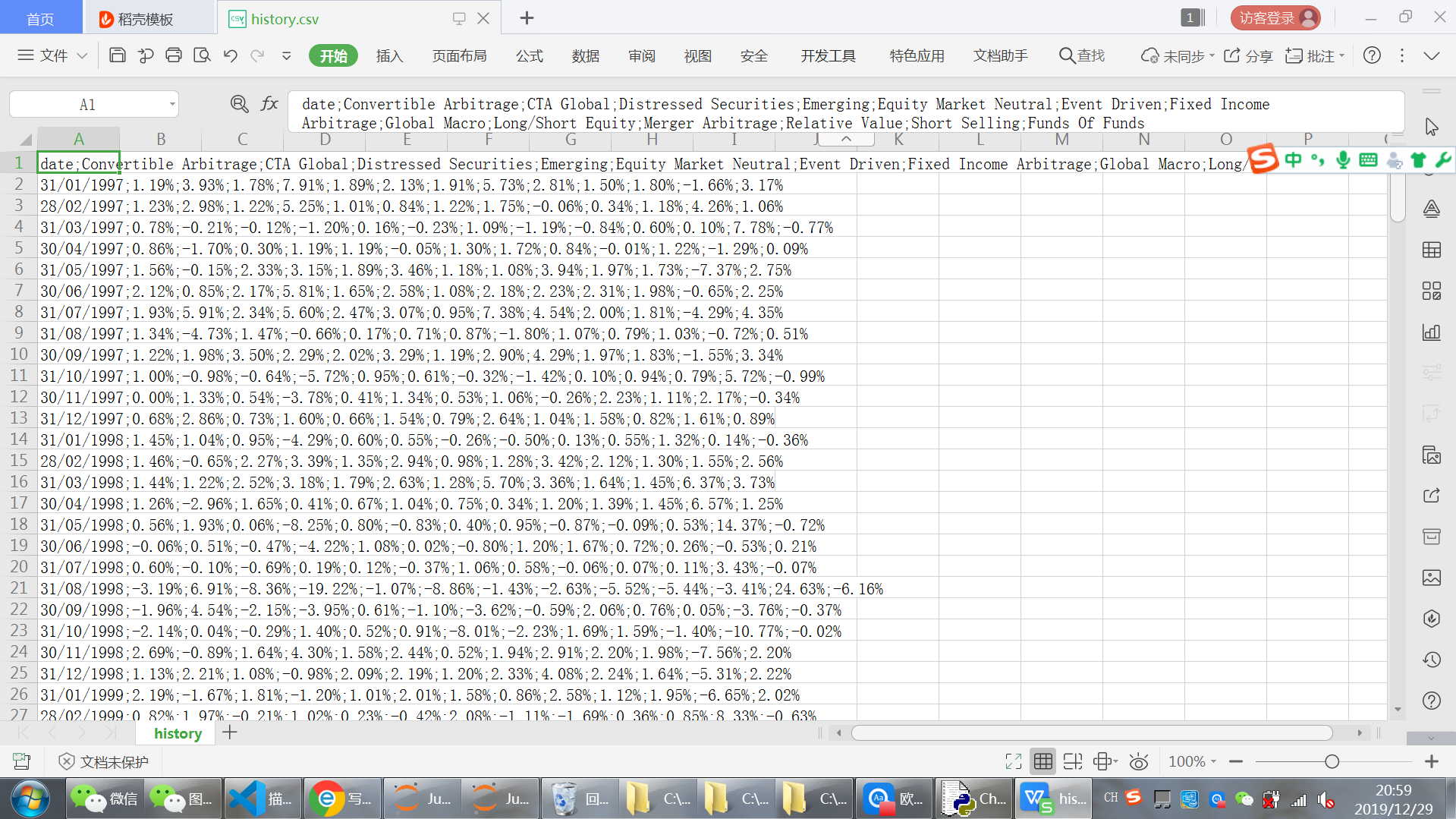The image size is (1456, 819).
Task: Collapse the ribbon with chevron arrow
Action: (1432, 55)
